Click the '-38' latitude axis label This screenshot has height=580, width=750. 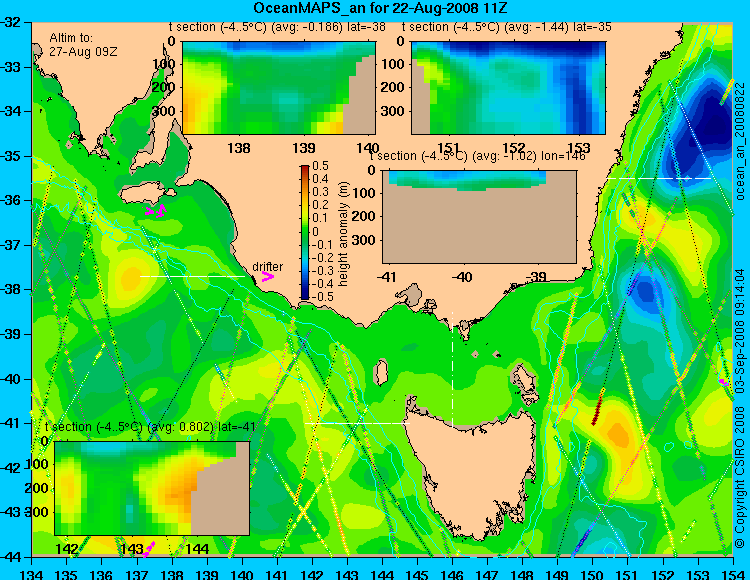pos(10,289)
